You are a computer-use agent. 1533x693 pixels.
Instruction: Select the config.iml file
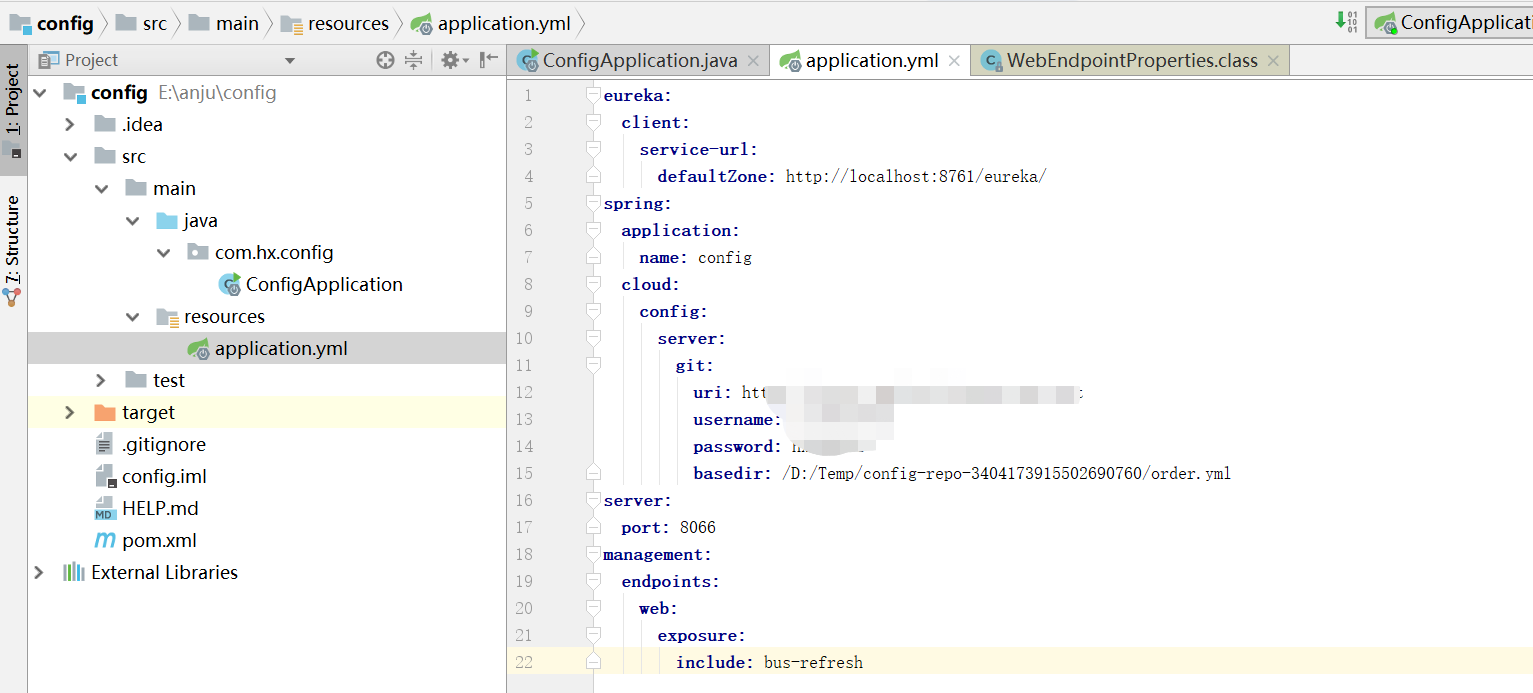[164, 477]
